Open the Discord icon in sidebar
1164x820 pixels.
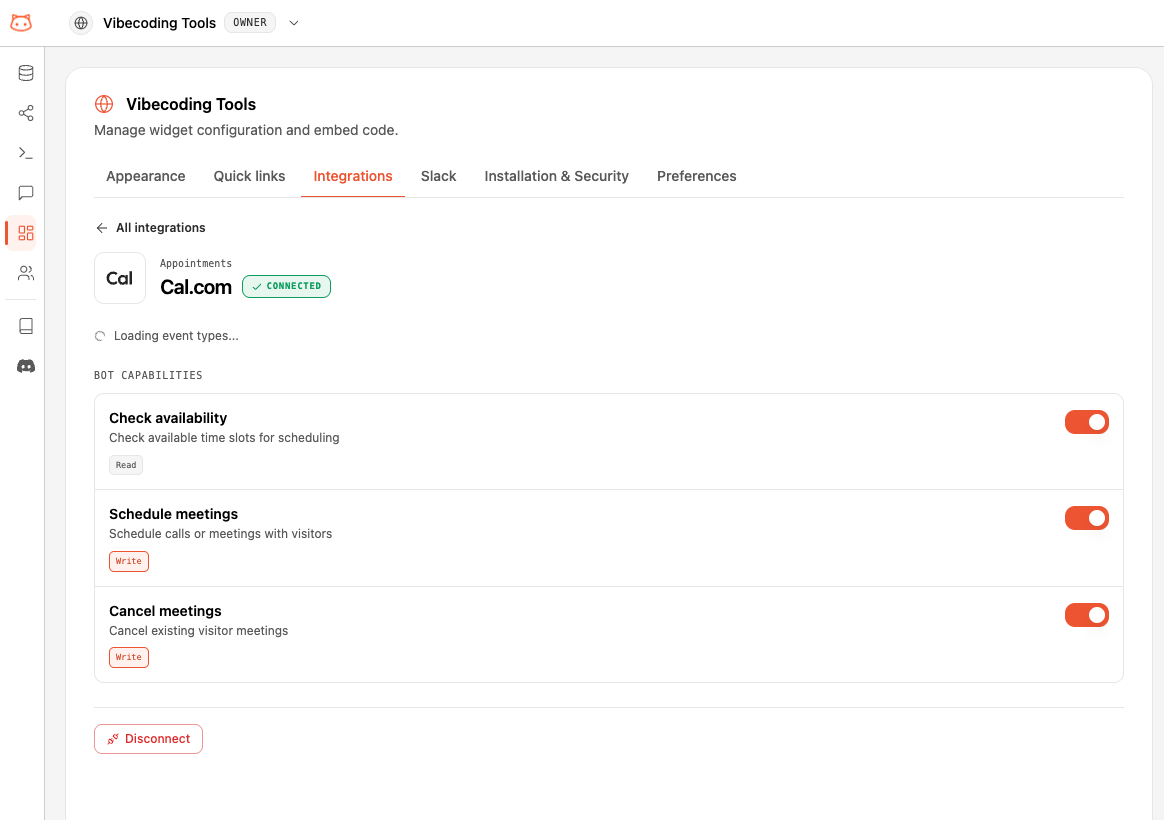pos(26,366)
